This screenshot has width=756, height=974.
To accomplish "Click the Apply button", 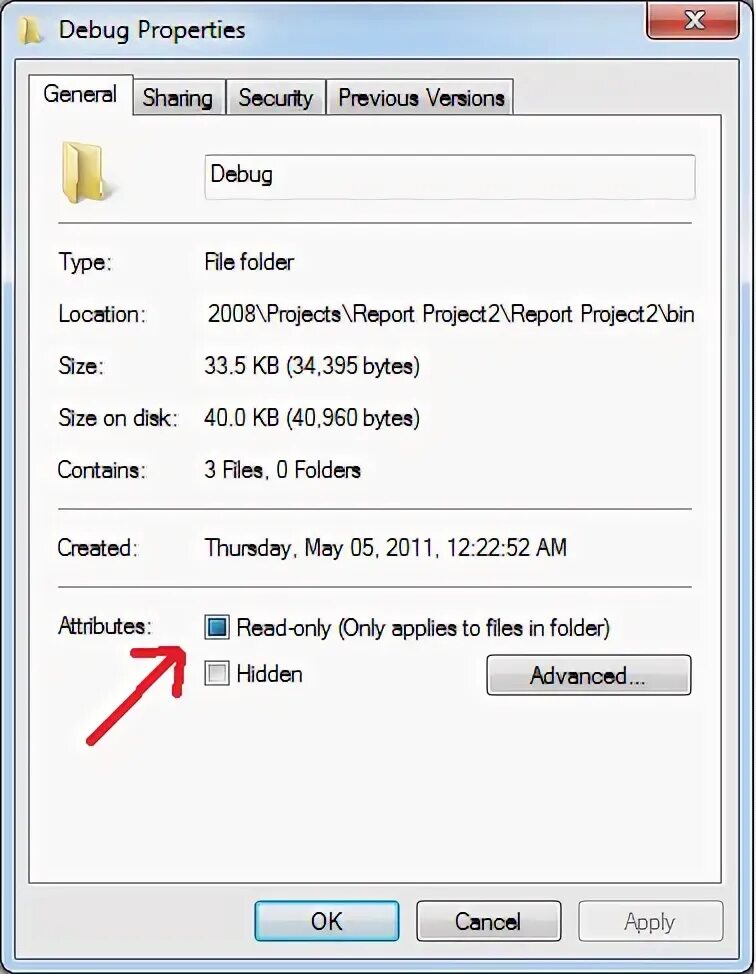I will coord(650,921).
